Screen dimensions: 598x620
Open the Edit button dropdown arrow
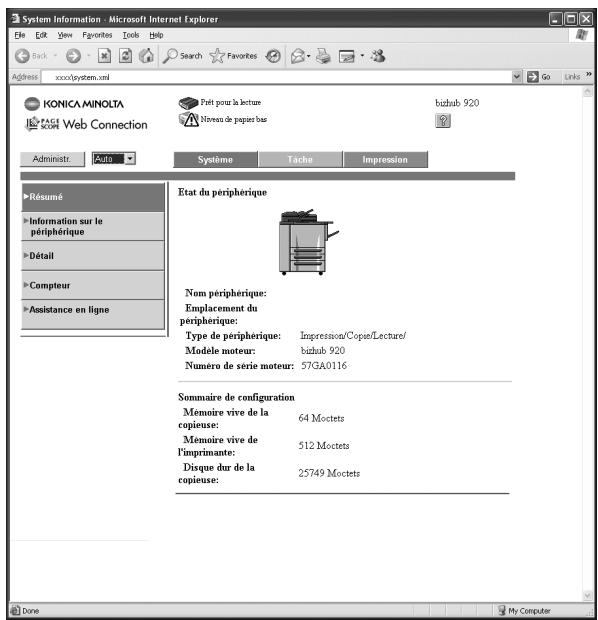362,56
